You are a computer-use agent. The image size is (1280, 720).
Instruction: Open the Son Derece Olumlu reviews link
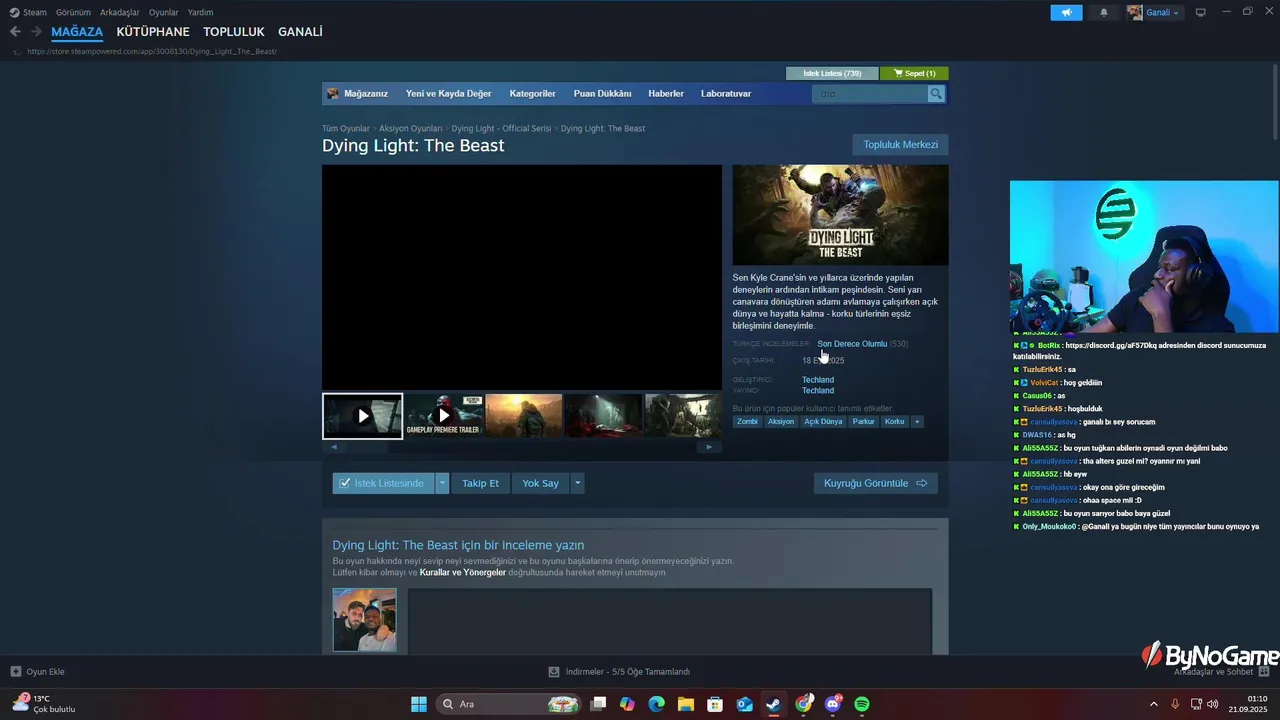pos(852,344)
